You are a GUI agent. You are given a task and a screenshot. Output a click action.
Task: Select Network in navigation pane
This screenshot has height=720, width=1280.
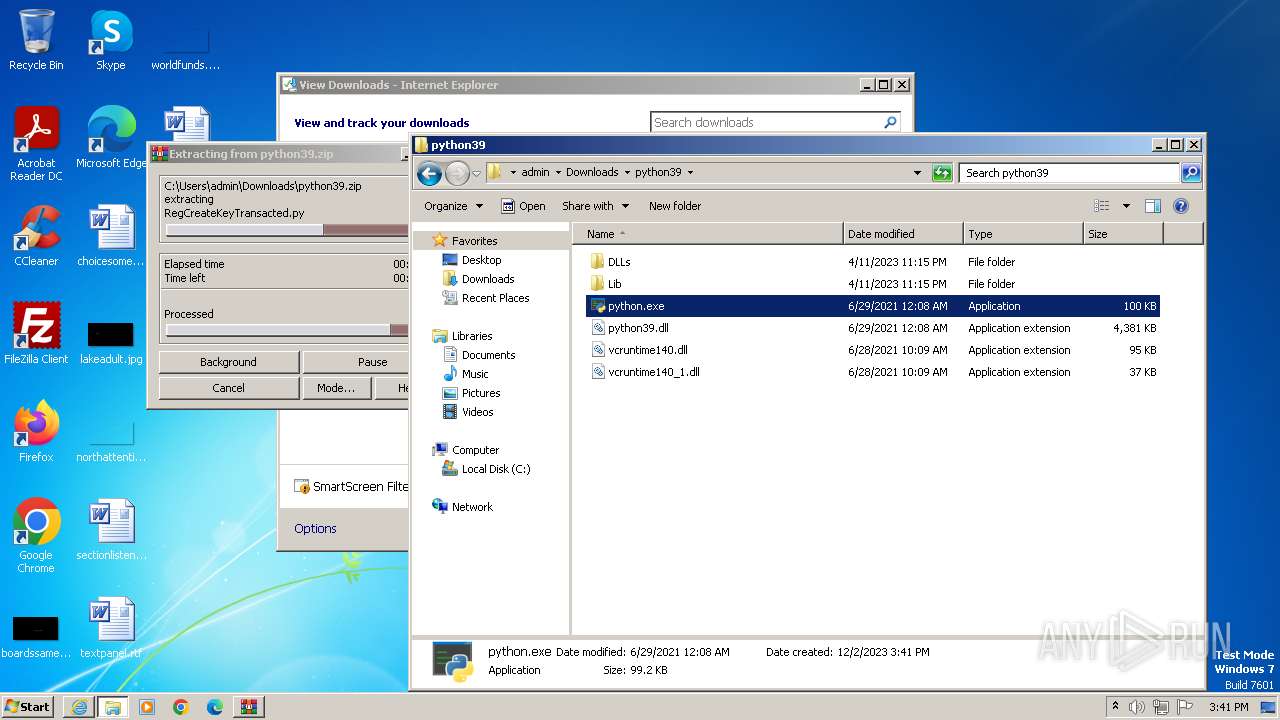tap(472, 507)
